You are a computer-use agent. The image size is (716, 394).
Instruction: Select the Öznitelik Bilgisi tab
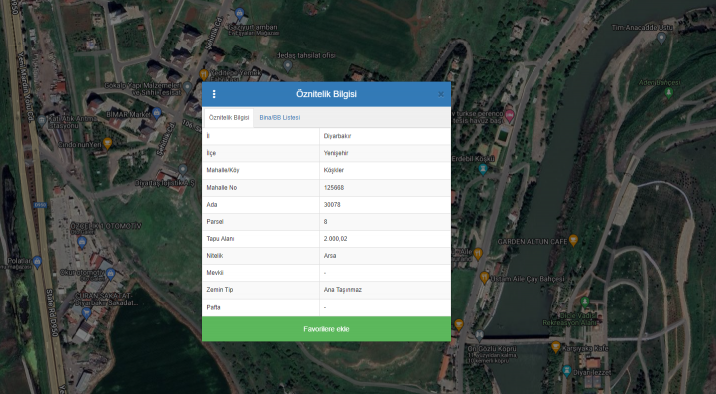tap(229, 117)
